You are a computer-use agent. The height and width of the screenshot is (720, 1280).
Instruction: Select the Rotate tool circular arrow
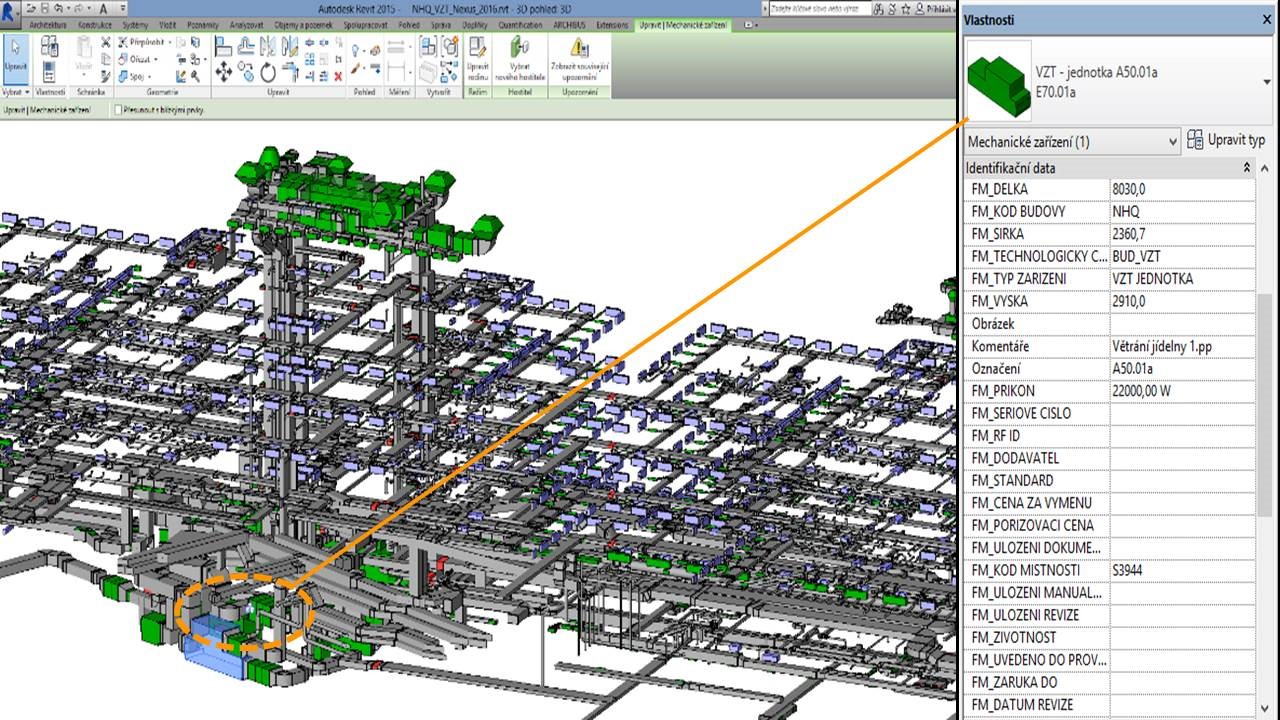(268, 72)
